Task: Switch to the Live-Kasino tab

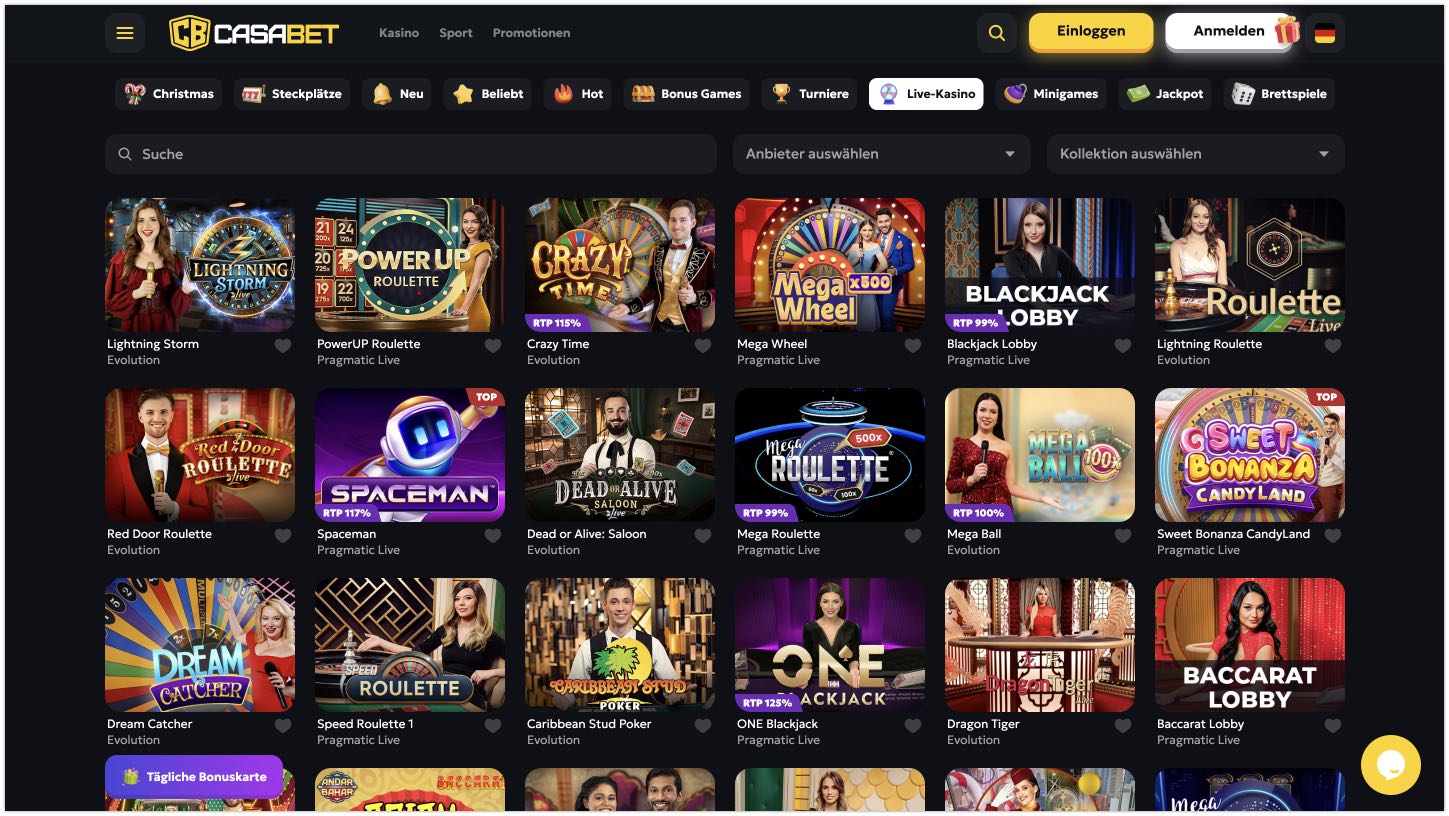Action: [x=926, y=94]
